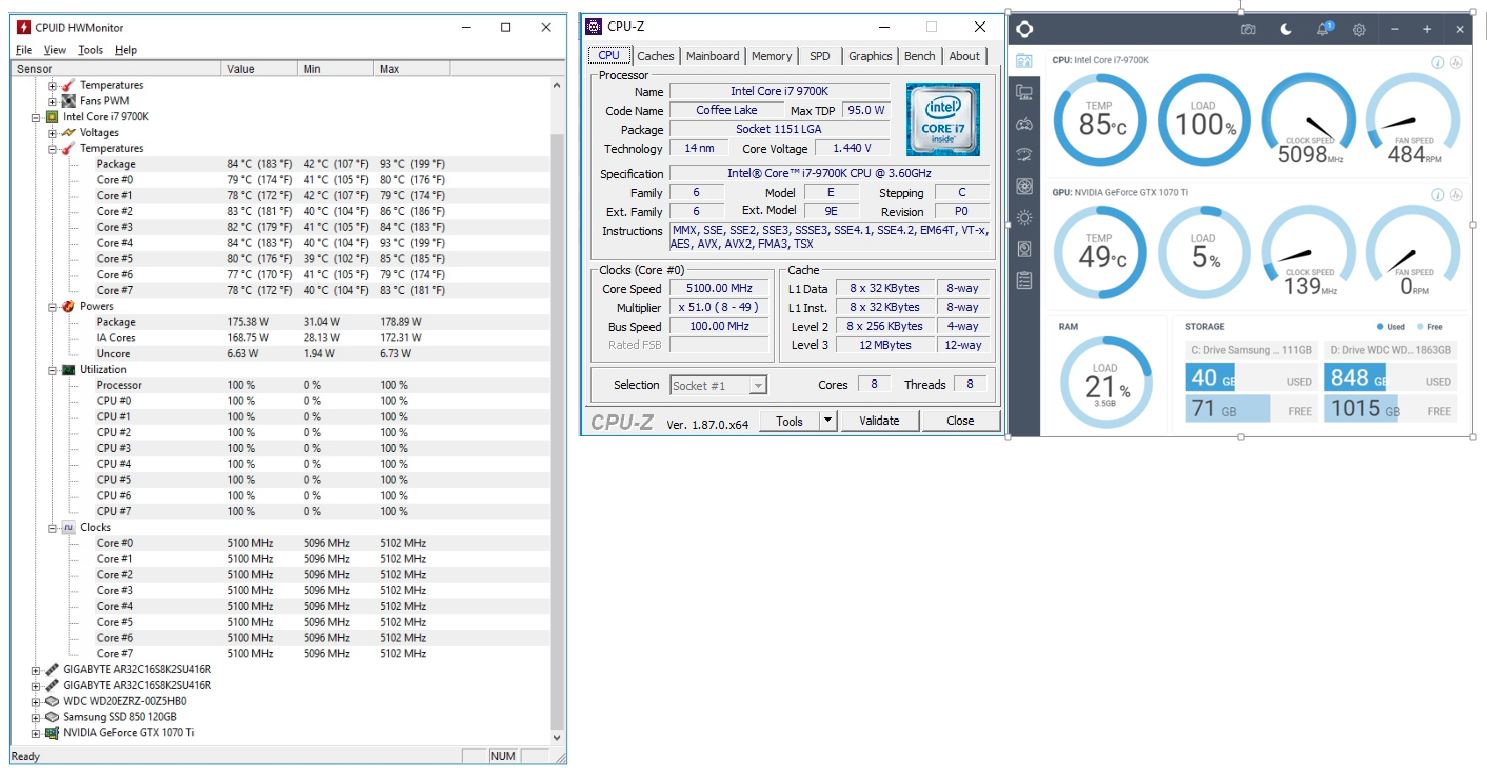
Task: Expand the Voltages tree node
Action: [52, 133]
